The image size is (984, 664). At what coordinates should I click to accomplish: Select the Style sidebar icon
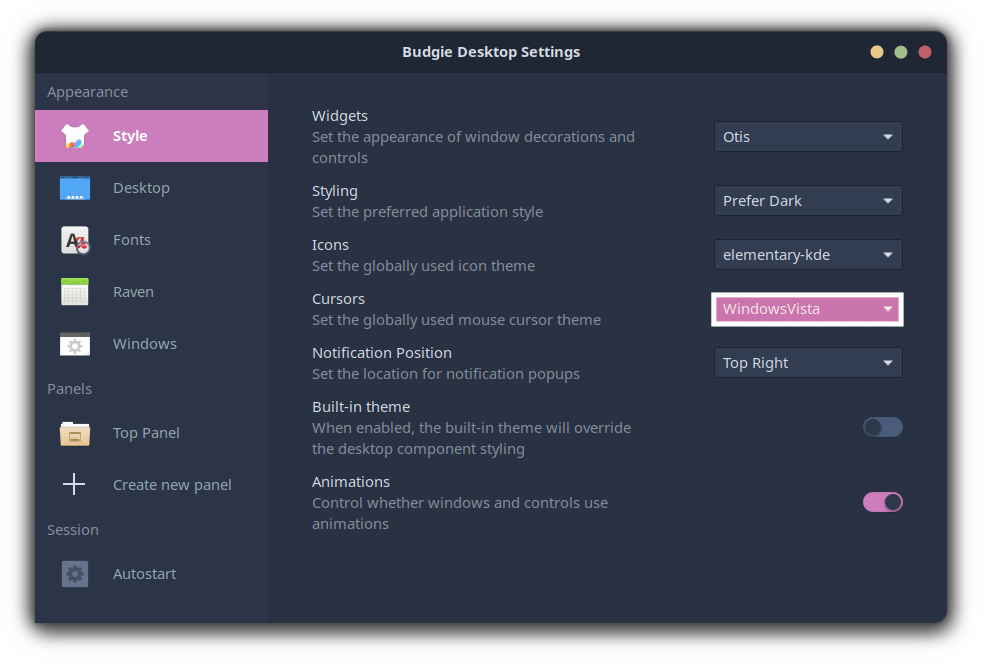[74, 135]
